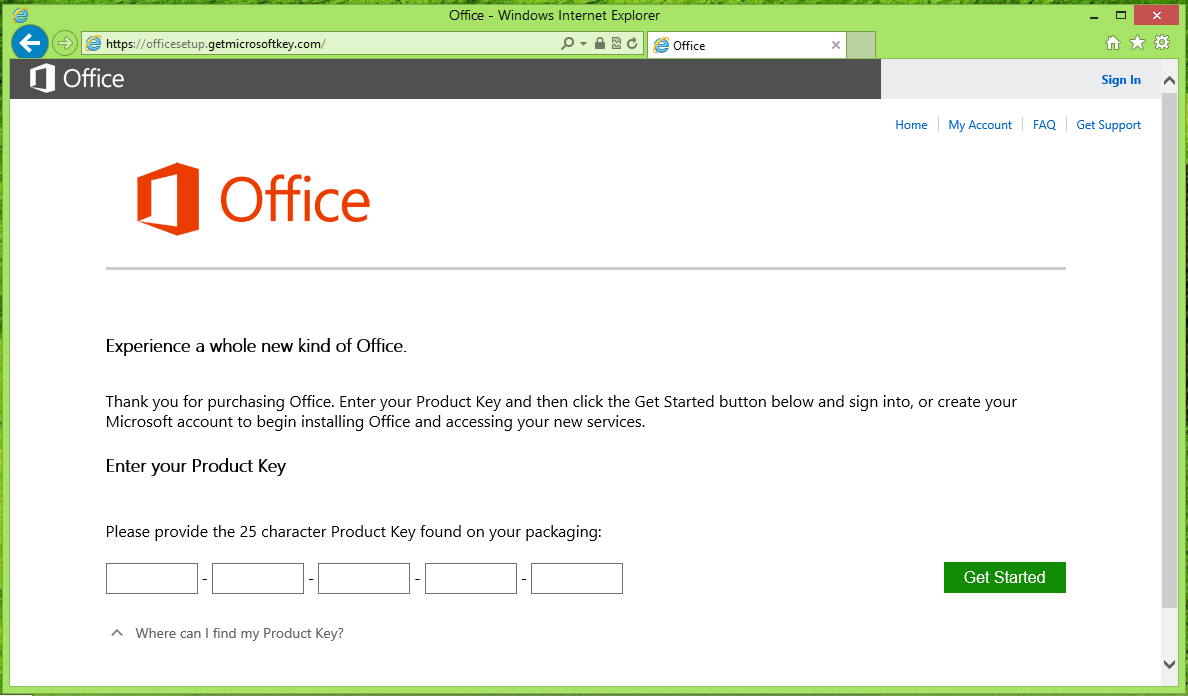Click the Get Support link
The image size is (1188, 696).
coord(1108,125)
